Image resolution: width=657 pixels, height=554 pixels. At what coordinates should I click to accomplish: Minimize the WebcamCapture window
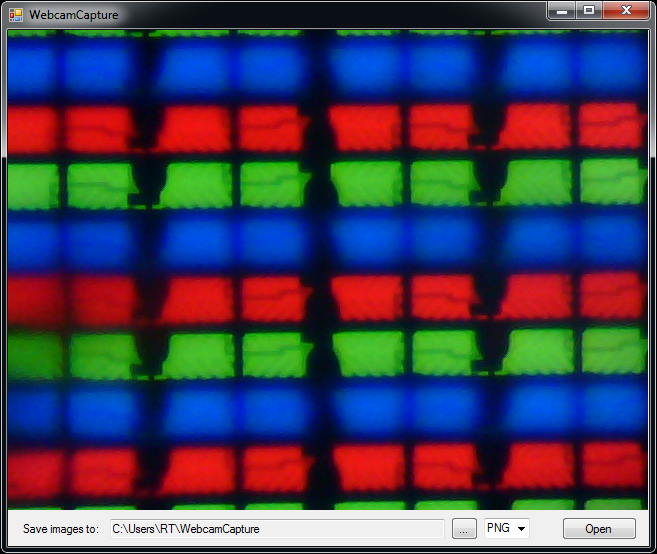(561, 10)
